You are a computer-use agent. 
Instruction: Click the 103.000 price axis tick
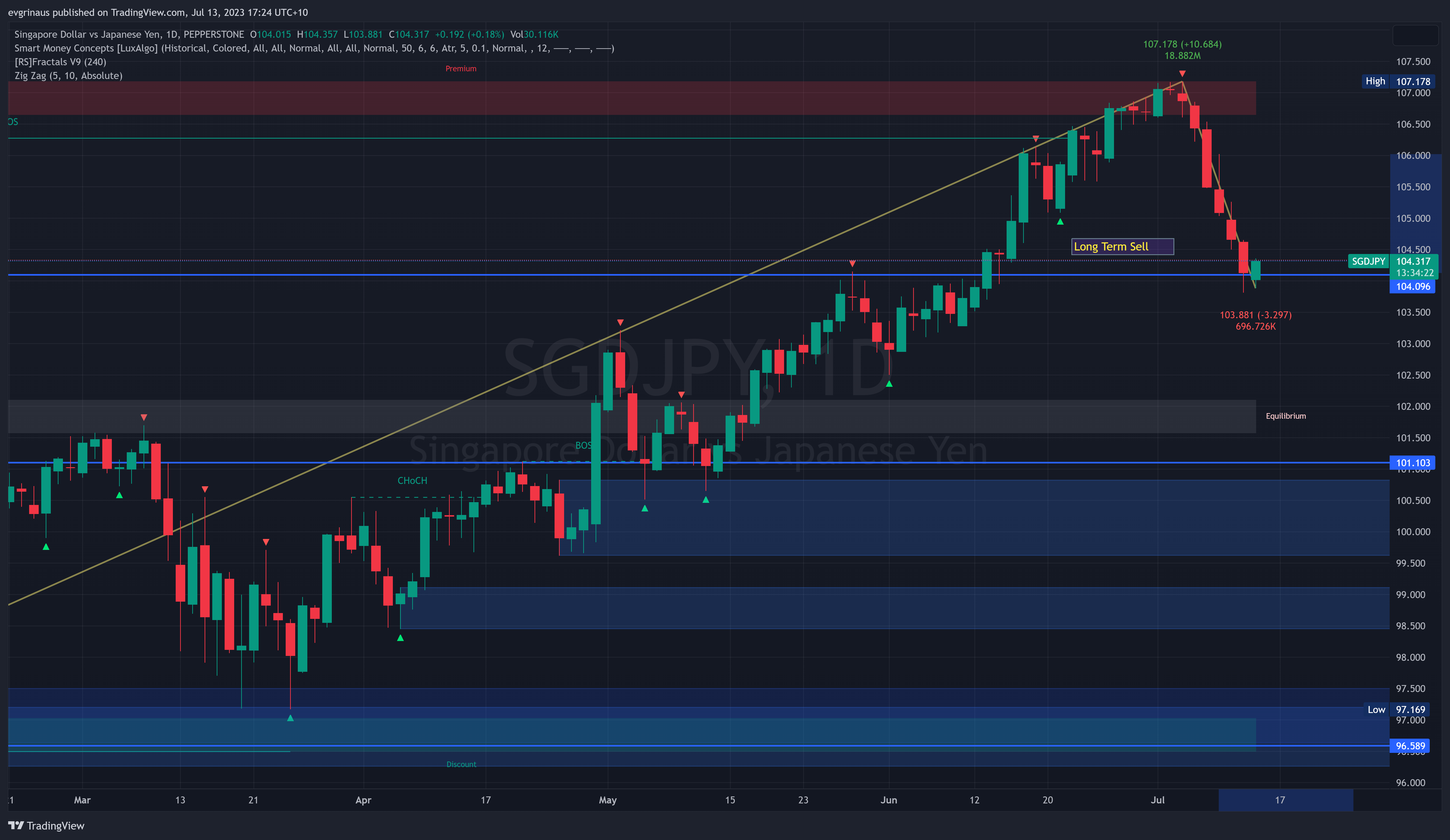(1413, 344)
